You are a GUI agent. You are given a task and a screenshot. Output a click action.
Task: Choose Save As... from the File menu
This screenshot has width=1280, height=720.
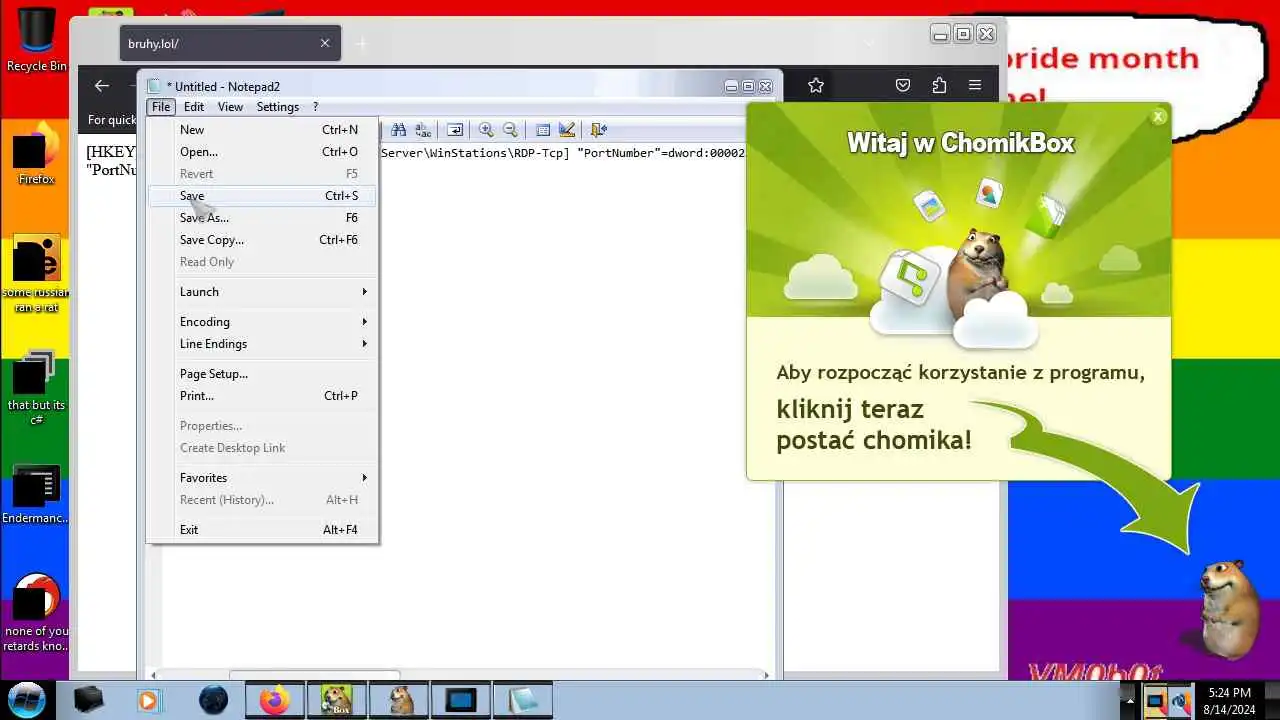pos(263,218)
